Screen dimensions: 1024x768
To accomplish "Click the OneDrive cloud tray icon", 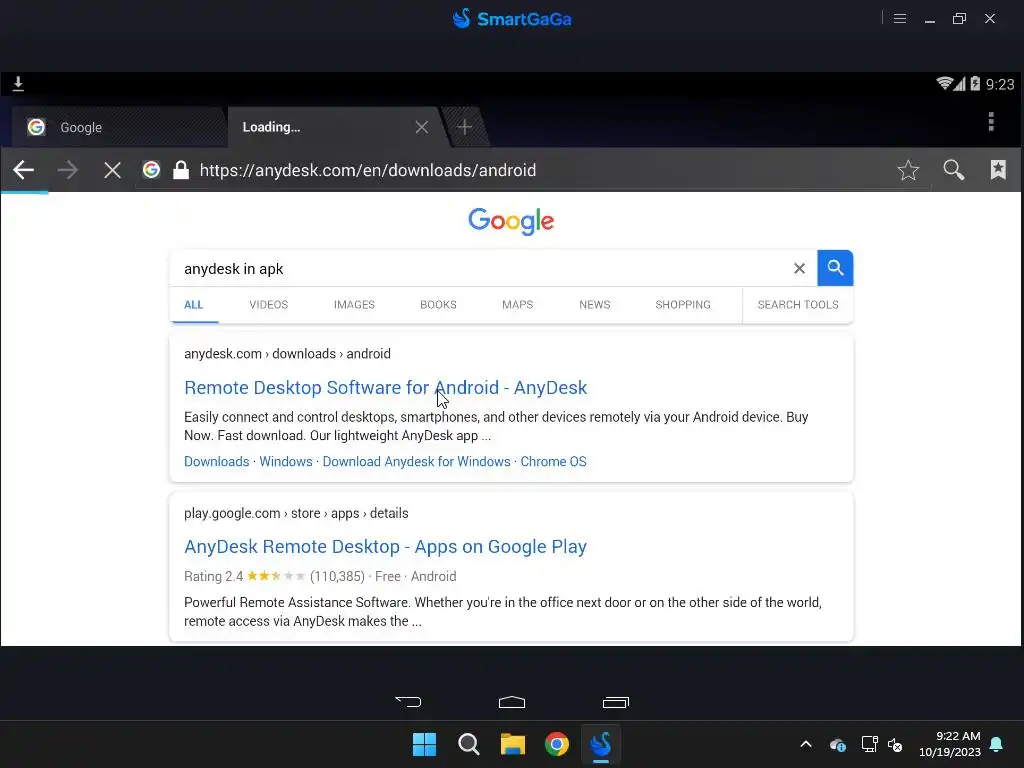I will 838,744.
